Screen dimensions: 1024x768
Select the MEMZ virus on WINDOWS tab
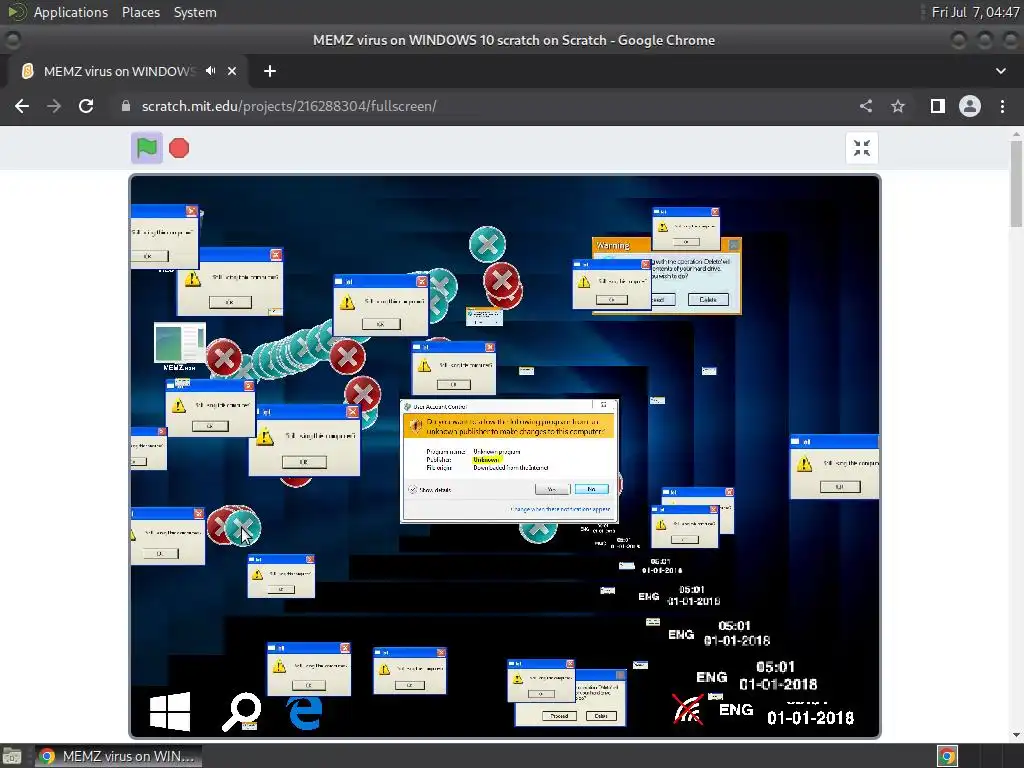tap(120, 71)
